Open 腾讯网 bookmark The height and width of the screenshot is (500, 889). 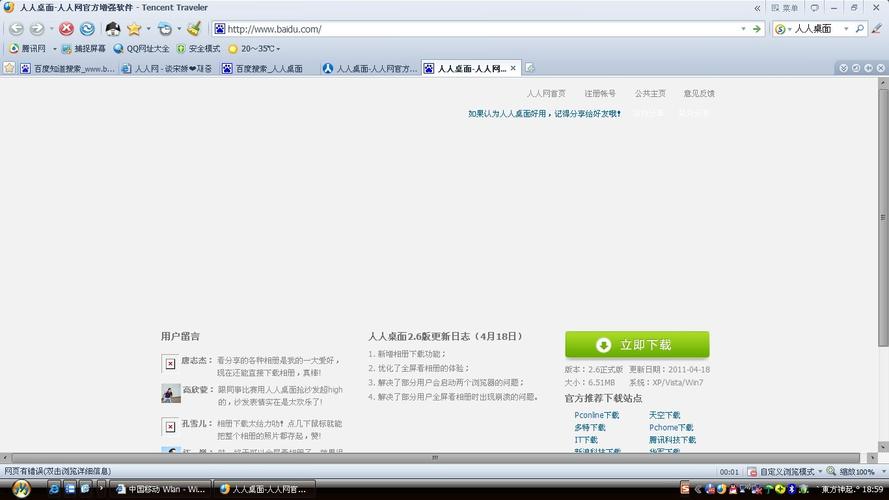pos(28,49)
